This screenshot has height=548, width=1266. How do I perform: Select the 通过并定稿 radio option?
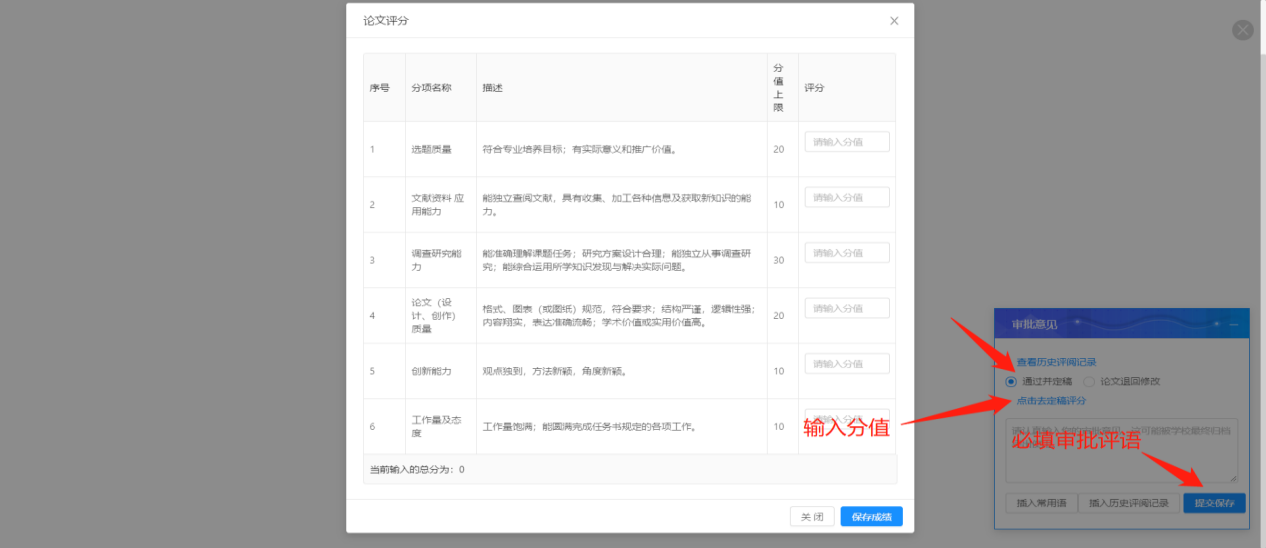tap(1011, 381)
